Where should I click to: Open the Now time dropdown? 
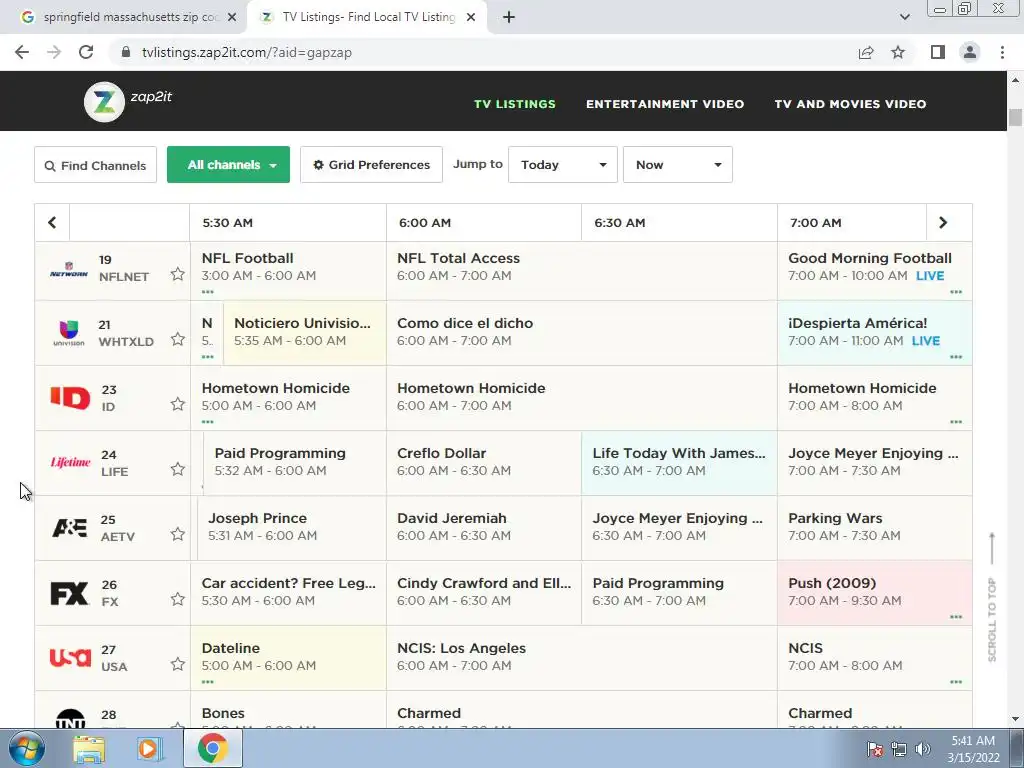point(677,165)
